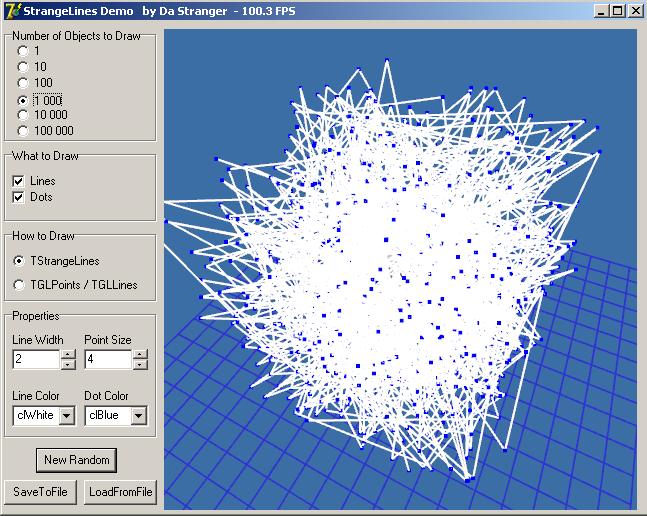Select 1 000 objects radio button
Screen dimensions: 647x516
tap(23, 100)
